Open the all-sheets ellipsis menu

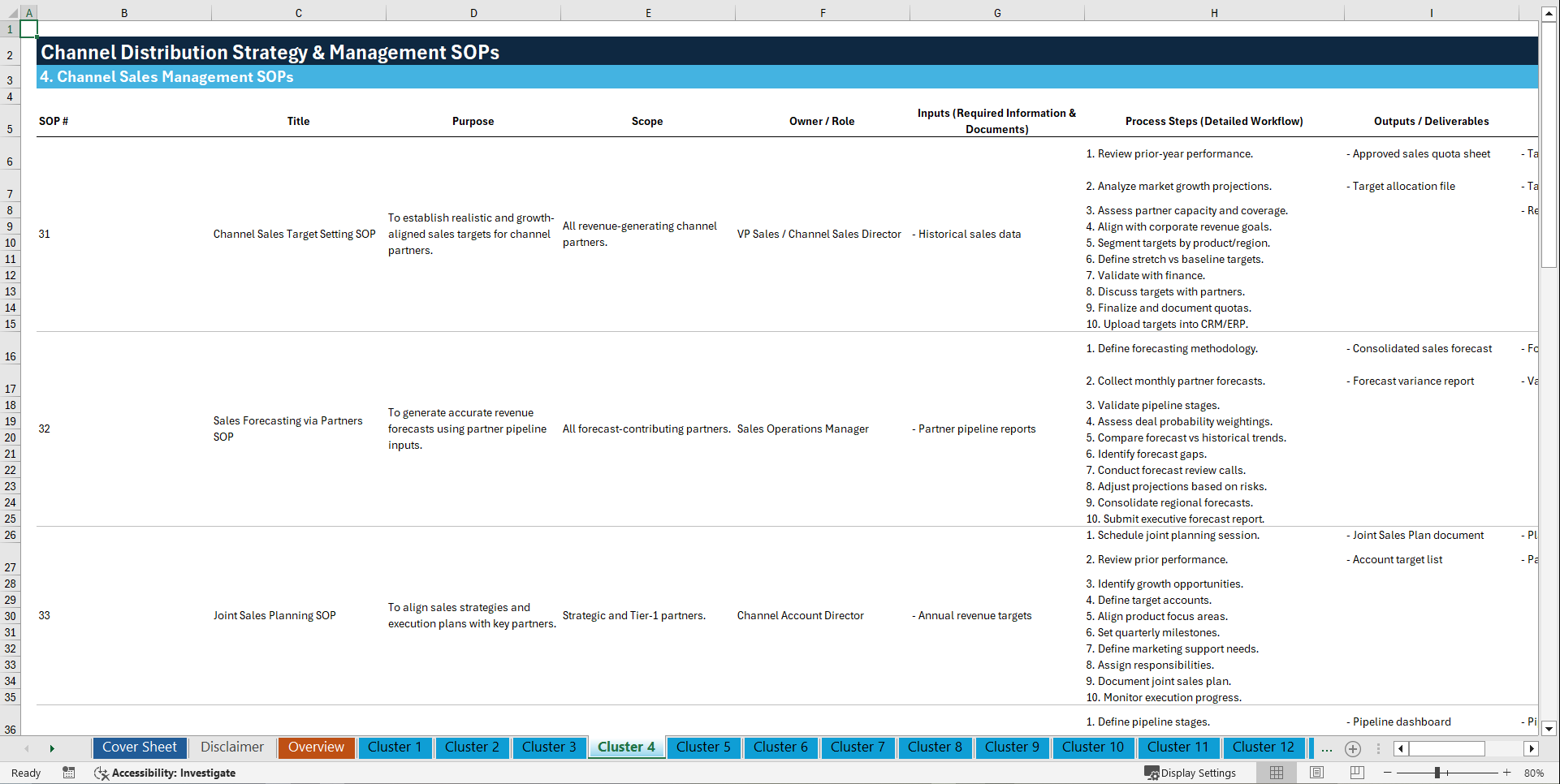pyautogui.click(x=1326, y=748)
